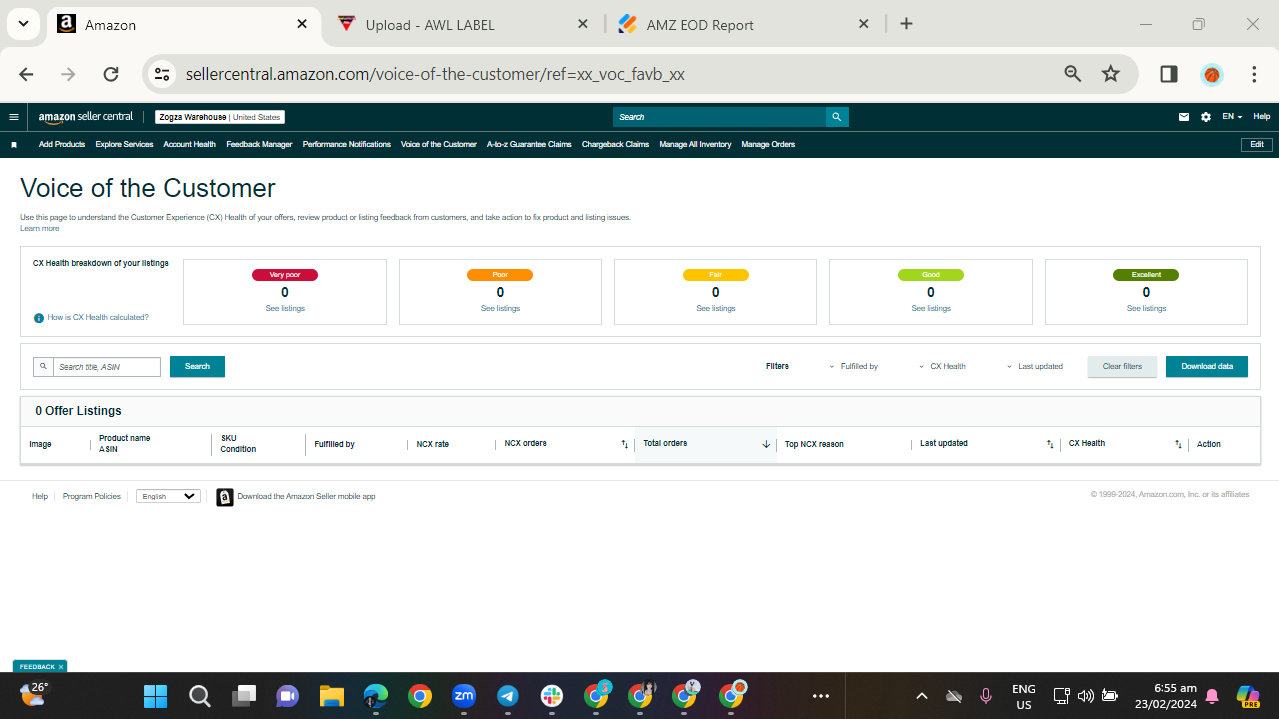
Task: Sort by the Last updated column arrows
Action: coord(1050,444)
